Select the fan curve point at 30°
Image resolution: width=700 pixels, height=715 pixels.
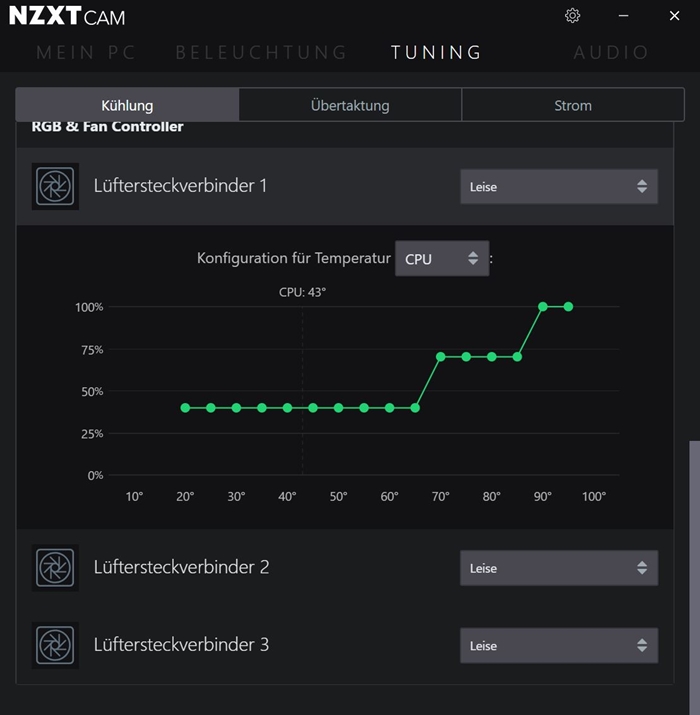tap(236, 408)
